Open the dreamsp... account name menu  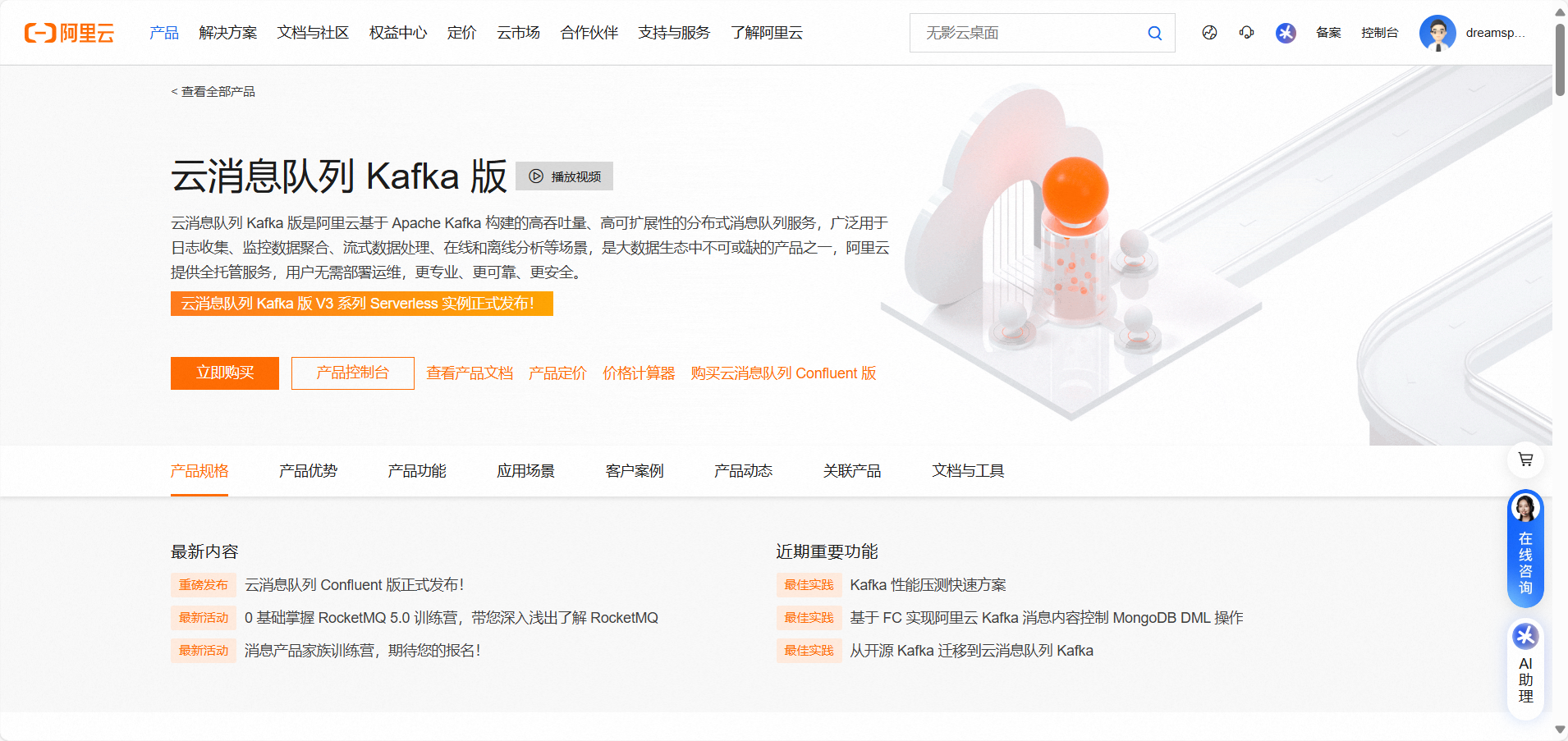click(1495, 33)
